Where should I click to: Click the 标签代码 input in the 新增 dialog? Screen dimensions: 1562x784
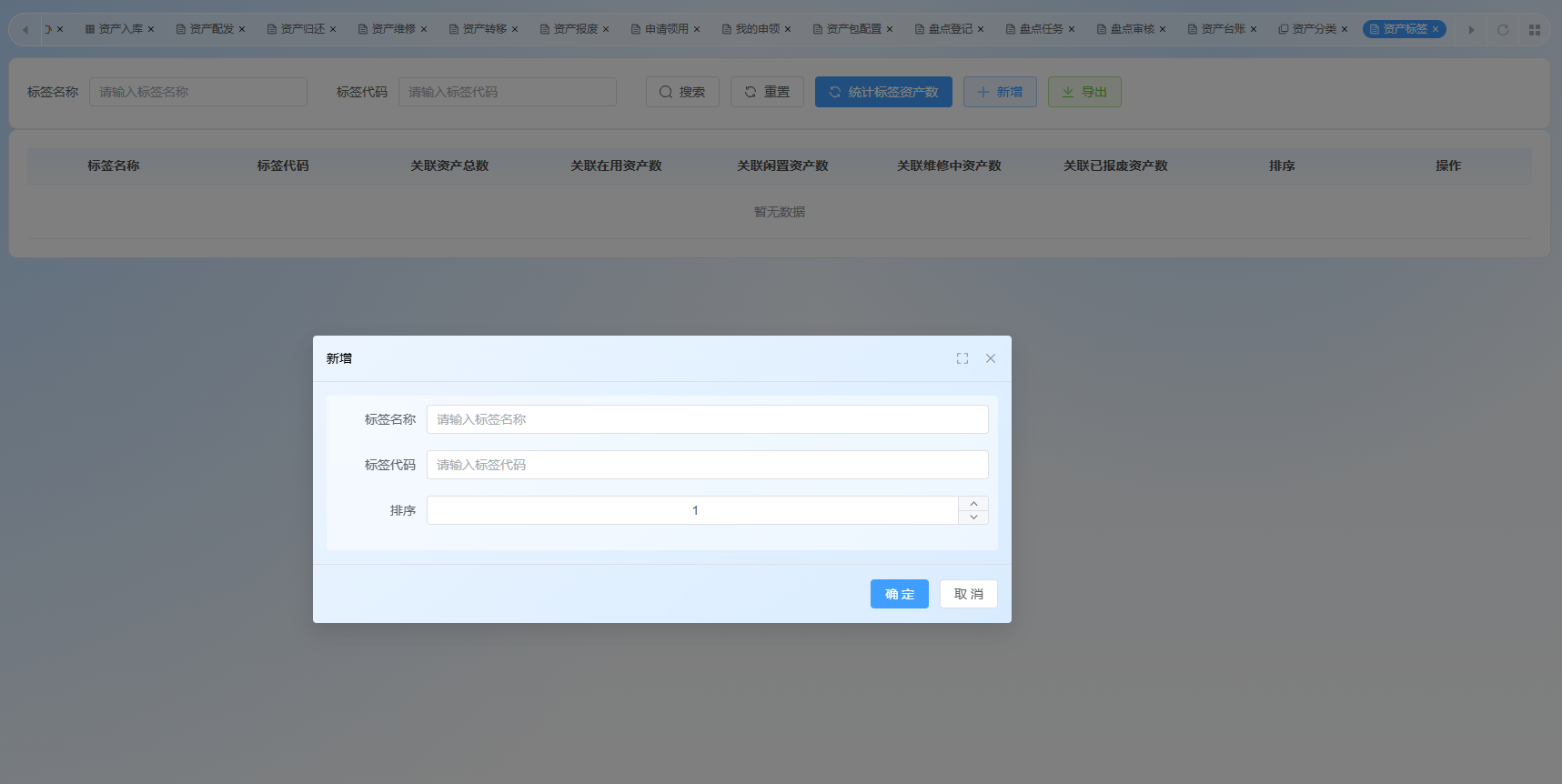pyautogui.click(x=708, y=465)
